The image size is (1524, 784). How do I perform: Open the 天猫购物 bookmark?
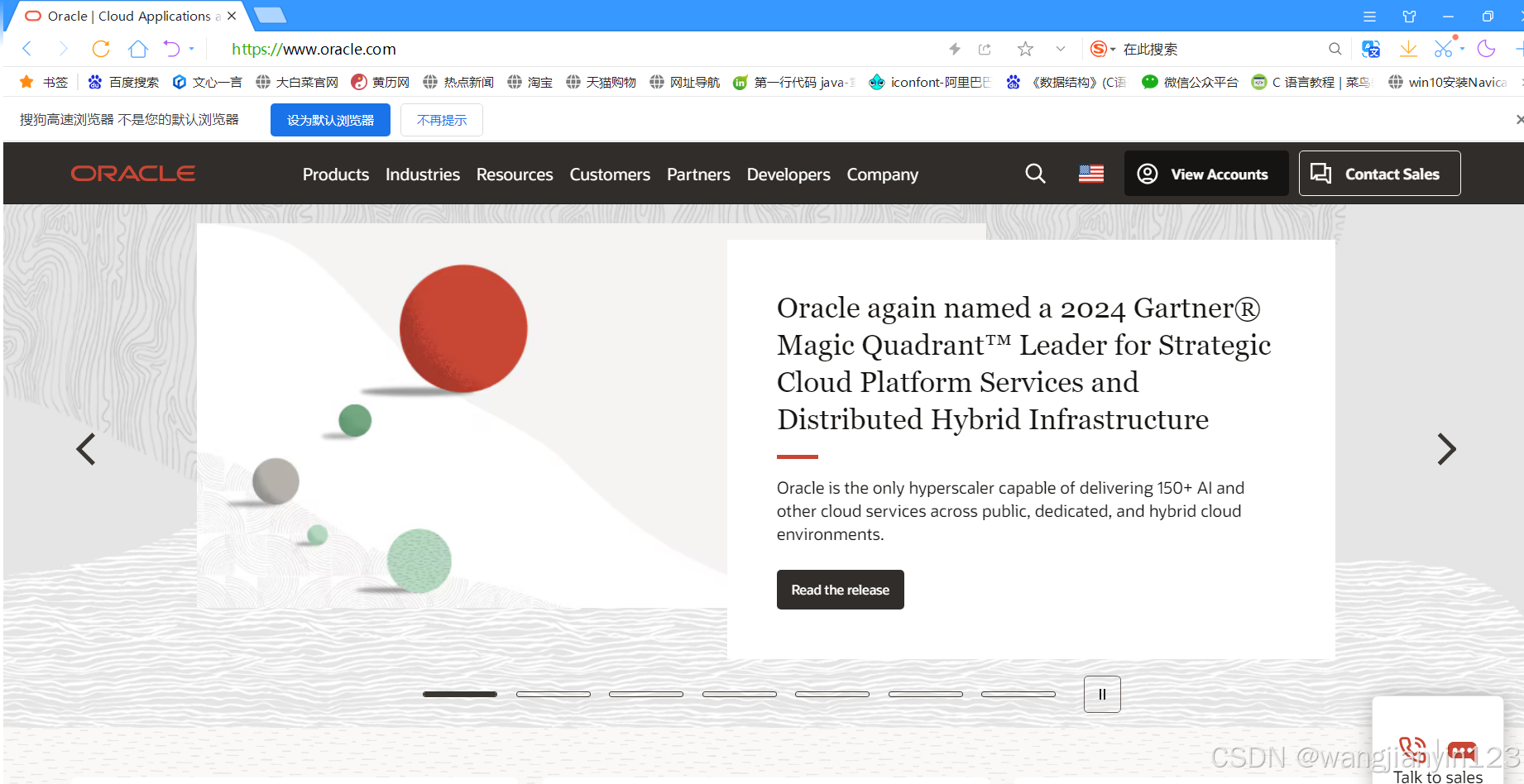tap(601, 82)
